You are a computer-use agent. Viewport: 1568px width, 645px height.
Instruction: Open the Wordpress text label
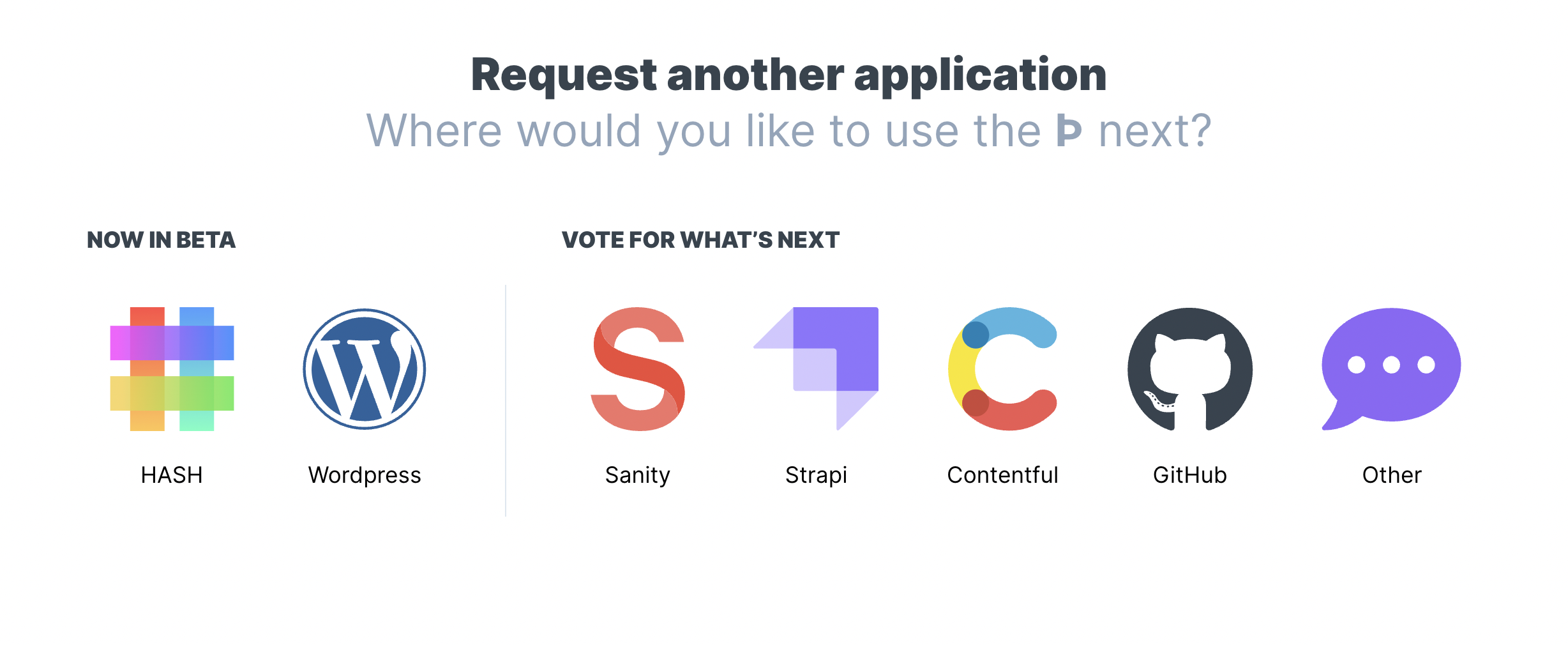click(365, 475)
